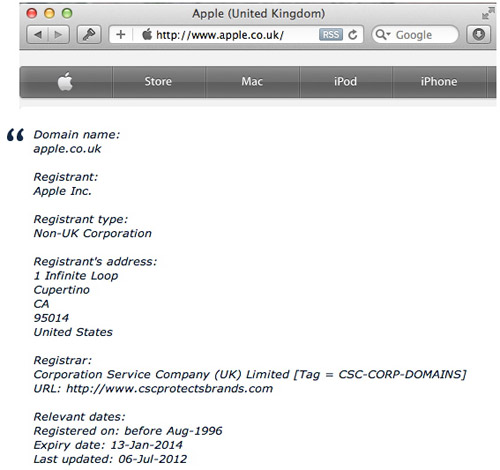Expand the Google search magnifier dropdown
This screenshot has width=500, height=470.
tap(382, 35)
